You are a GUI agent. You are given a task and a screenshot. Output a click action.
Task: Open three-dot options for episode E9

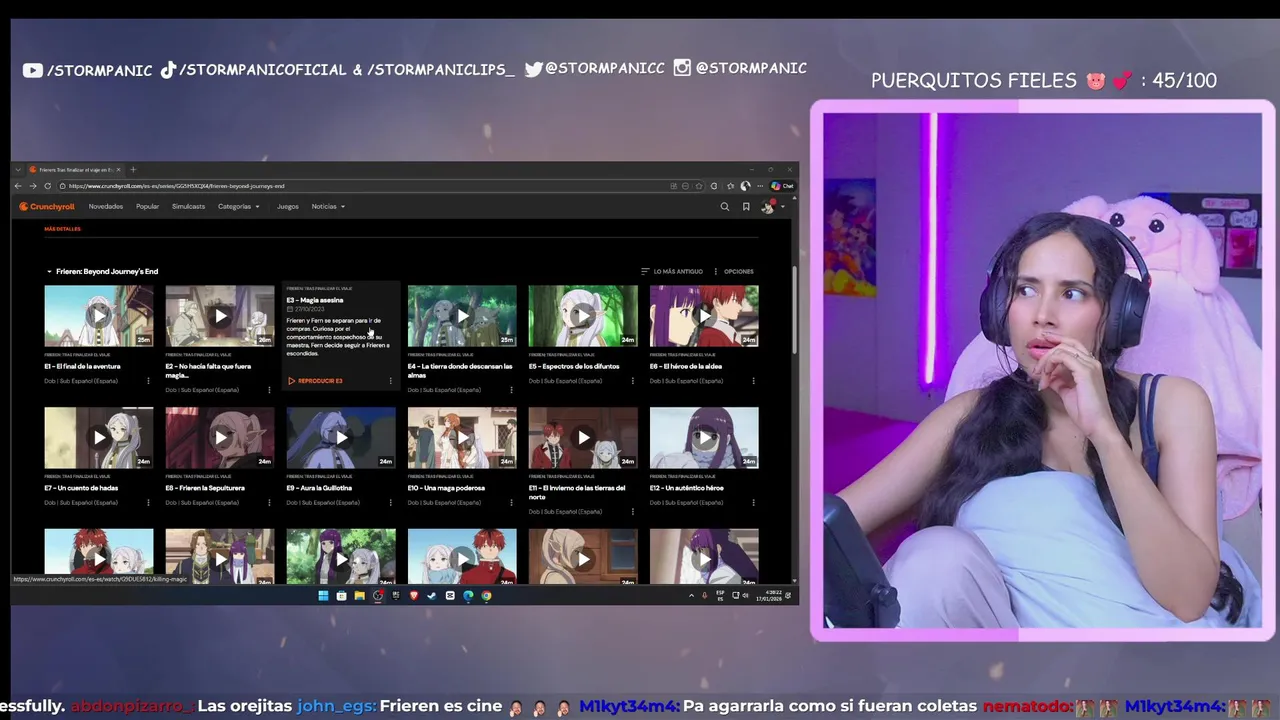click(390, 502)
